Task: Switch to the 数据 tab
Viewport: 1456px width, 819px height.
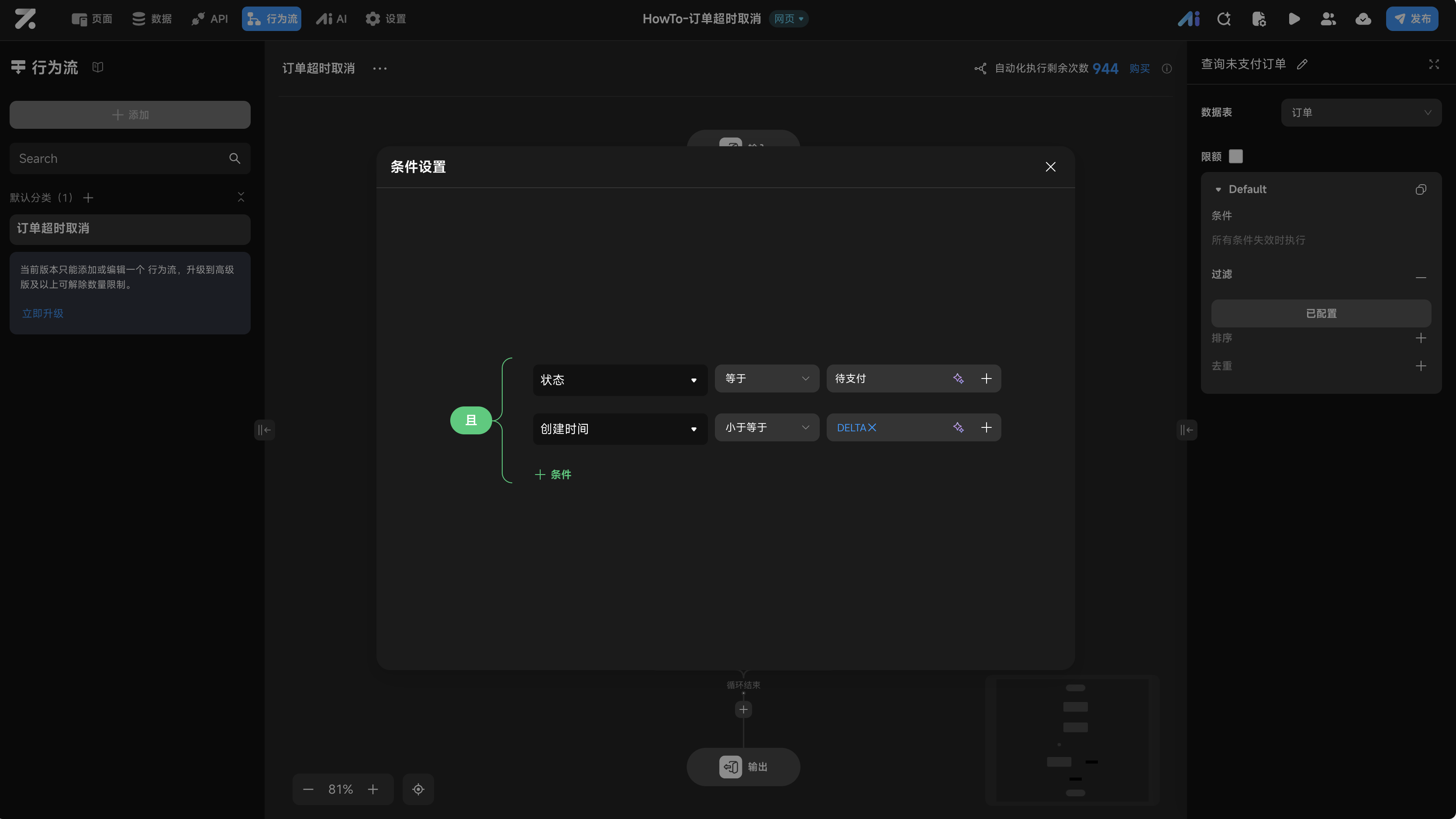Action: [x=152, y=19]
